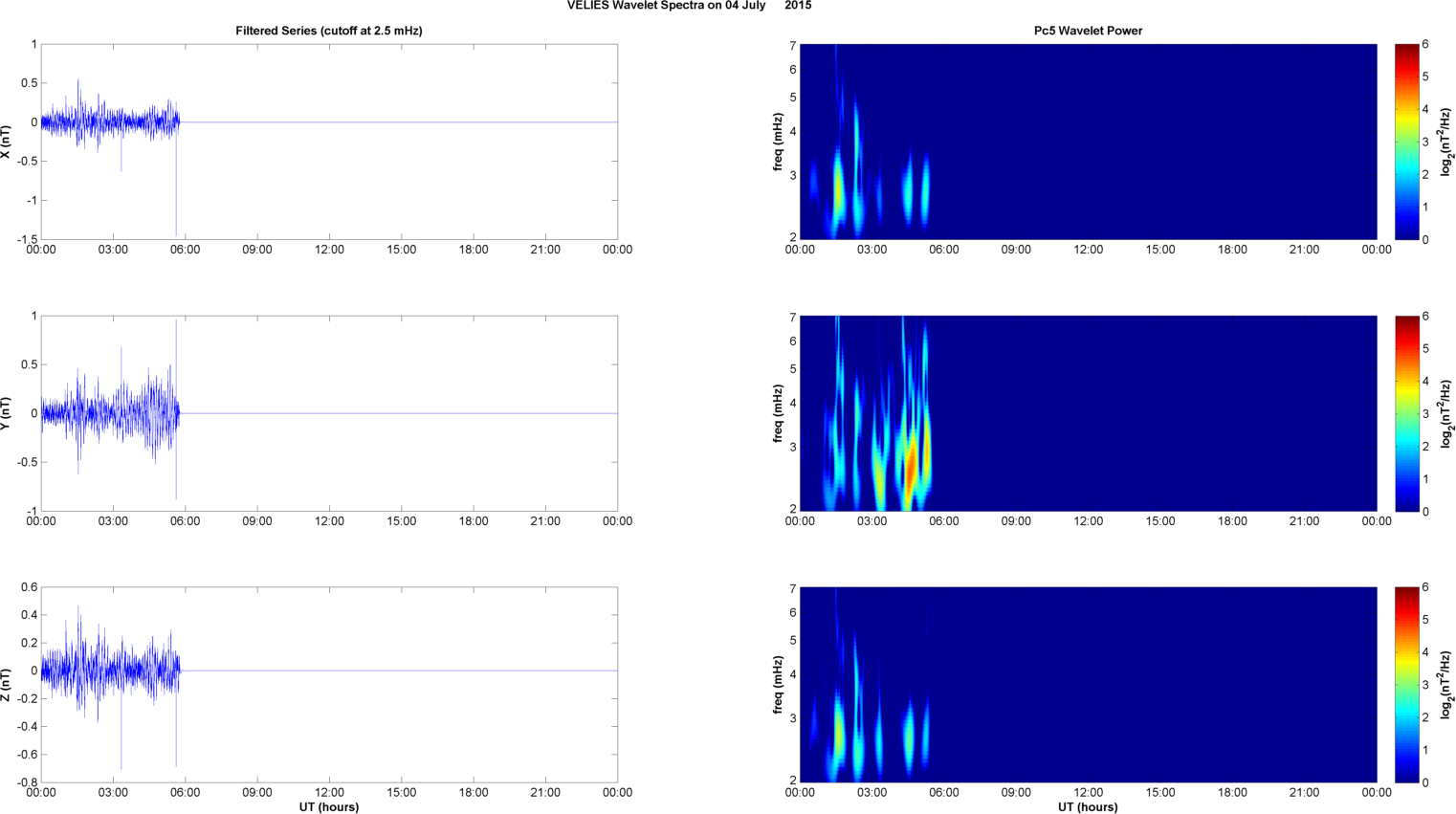Click the log2(nT²/Hz) label of the Y-component colorbar
Viewport: 1456px width, 814px height.
[1446, 413]
